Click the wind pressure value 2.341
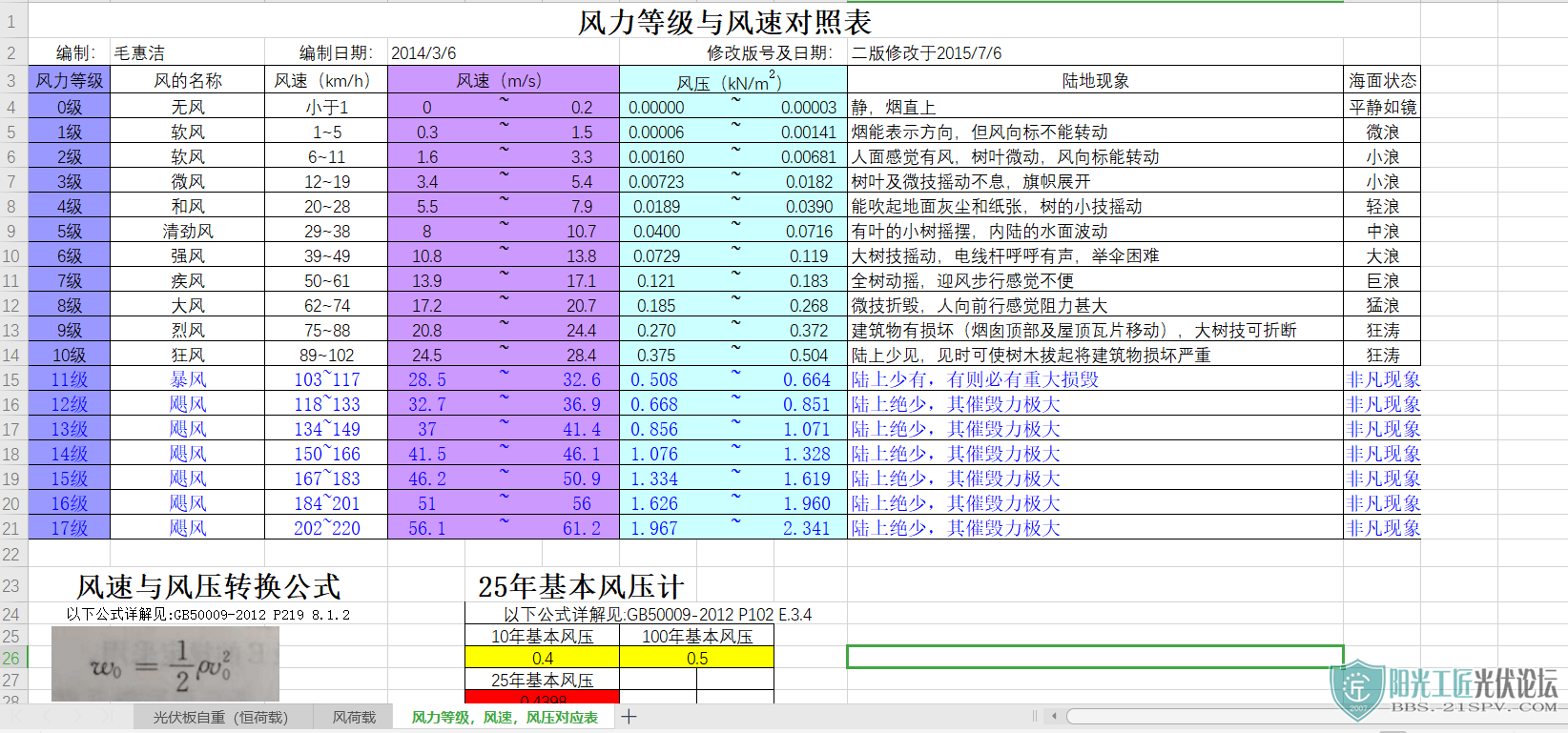1568x733 pixels. tap(807, 528)
